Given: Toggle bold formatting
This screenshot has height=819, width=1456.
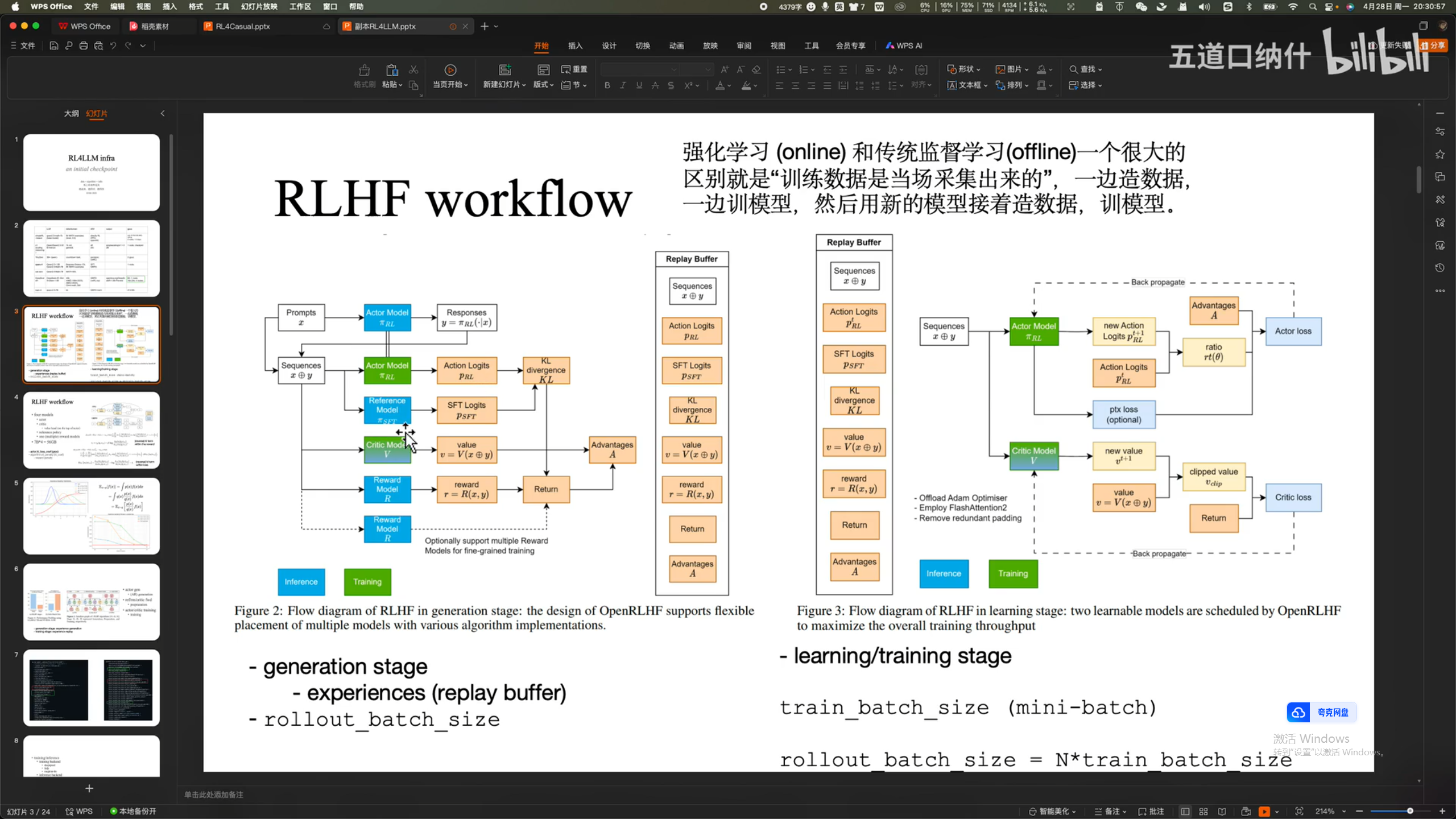Looking at the screenshot, I should coord(607,85).
